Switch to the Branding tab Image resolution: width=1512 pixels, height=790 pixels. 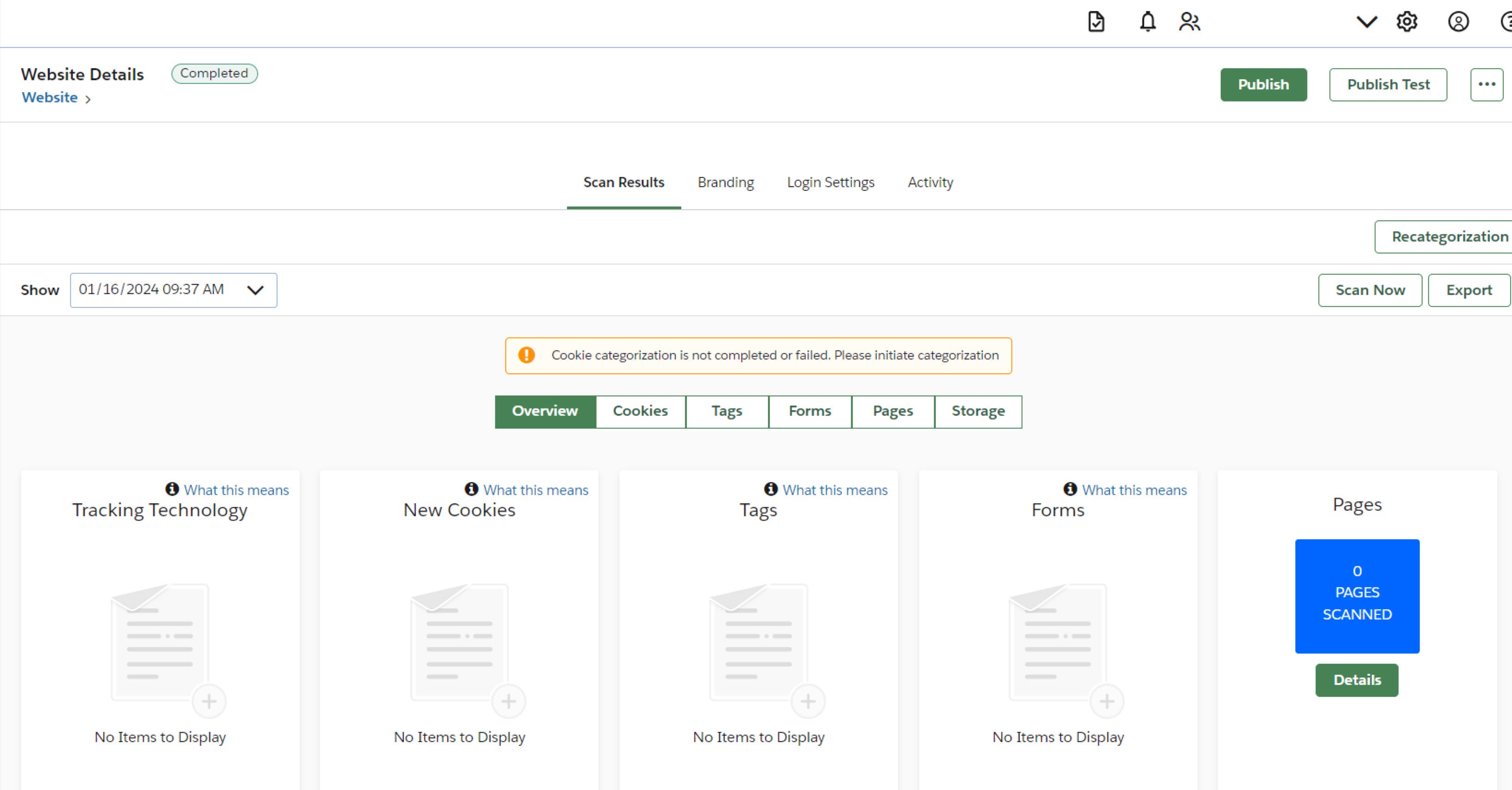pyautogui.click(x=726, y=183)
